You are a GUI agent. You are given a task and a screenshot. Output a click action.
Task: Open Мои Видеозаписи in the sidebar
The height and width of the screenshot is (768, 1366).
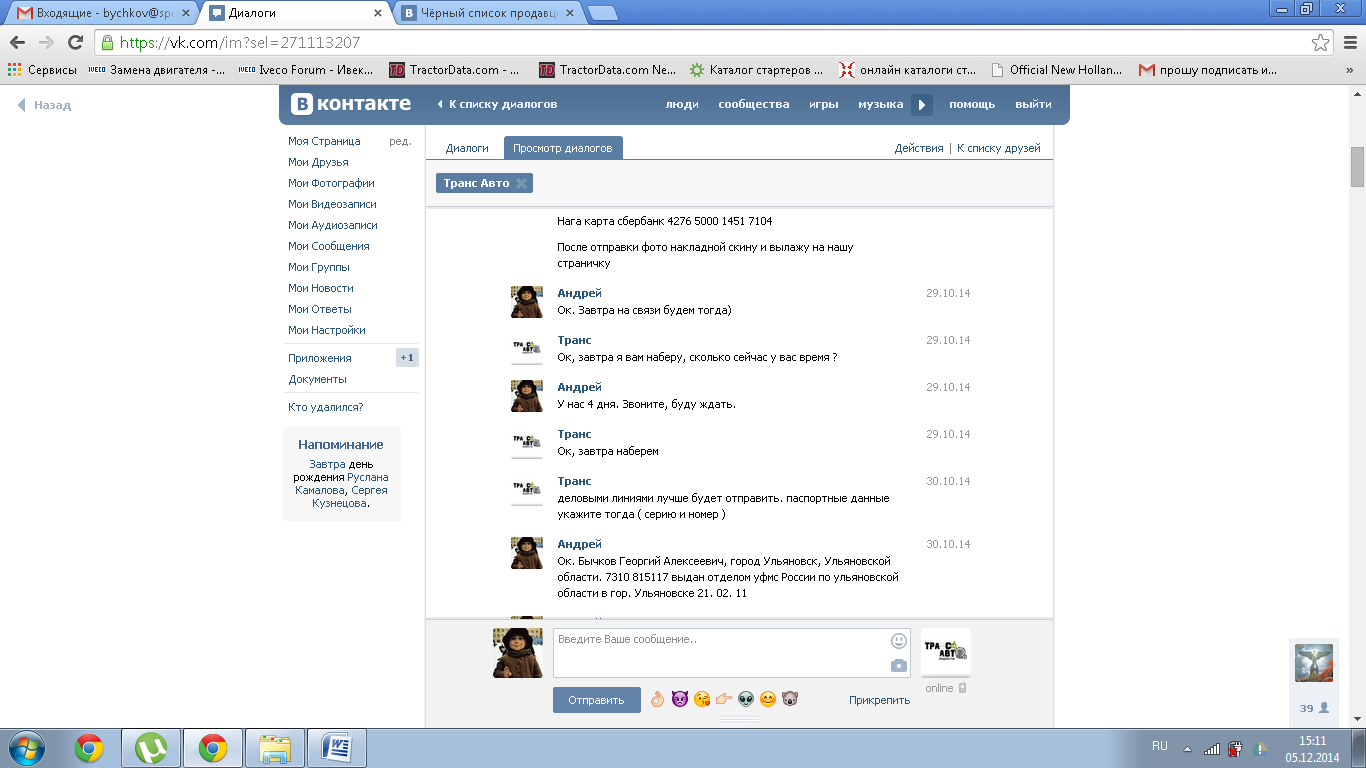click(x=332, y=204)
